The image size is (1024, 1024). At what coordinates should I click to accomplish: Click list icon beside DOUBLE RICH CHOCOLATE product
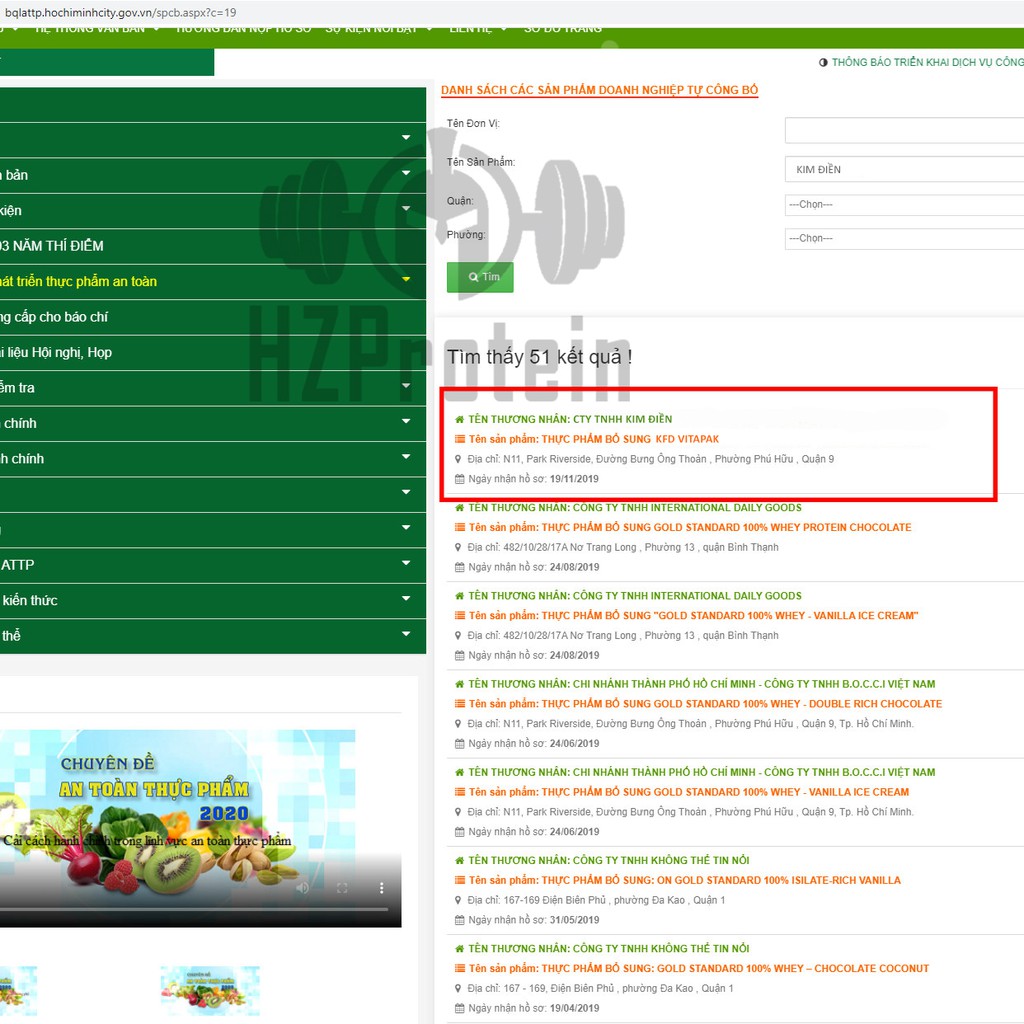(x=460, y=703)
